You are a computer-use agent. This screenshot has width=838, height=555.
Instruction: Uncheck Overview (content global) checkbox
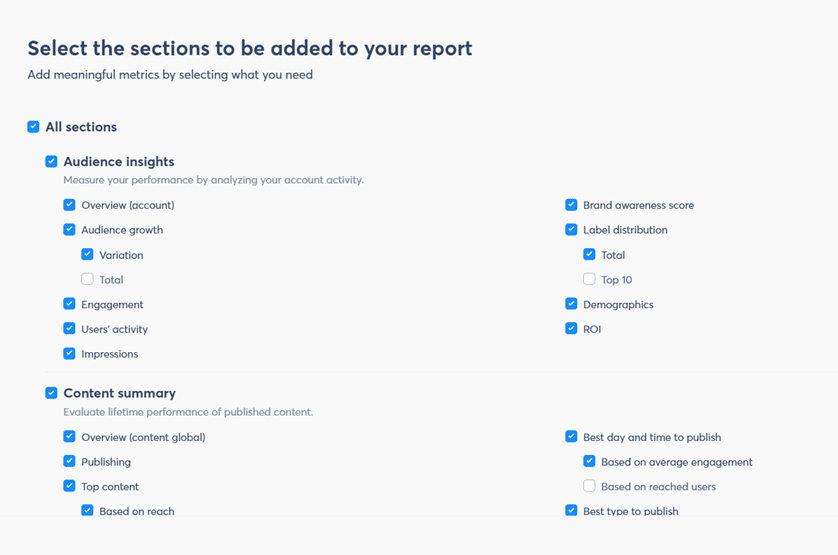coord(69,437)
